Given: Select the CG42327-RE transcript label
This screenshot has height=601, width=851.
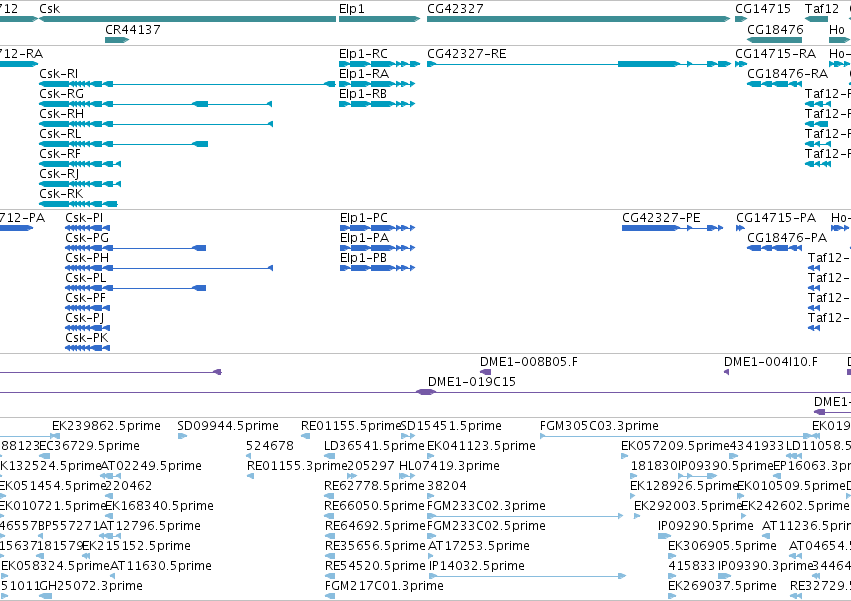Looking at the screenshot, I should (x=467, y=54).
